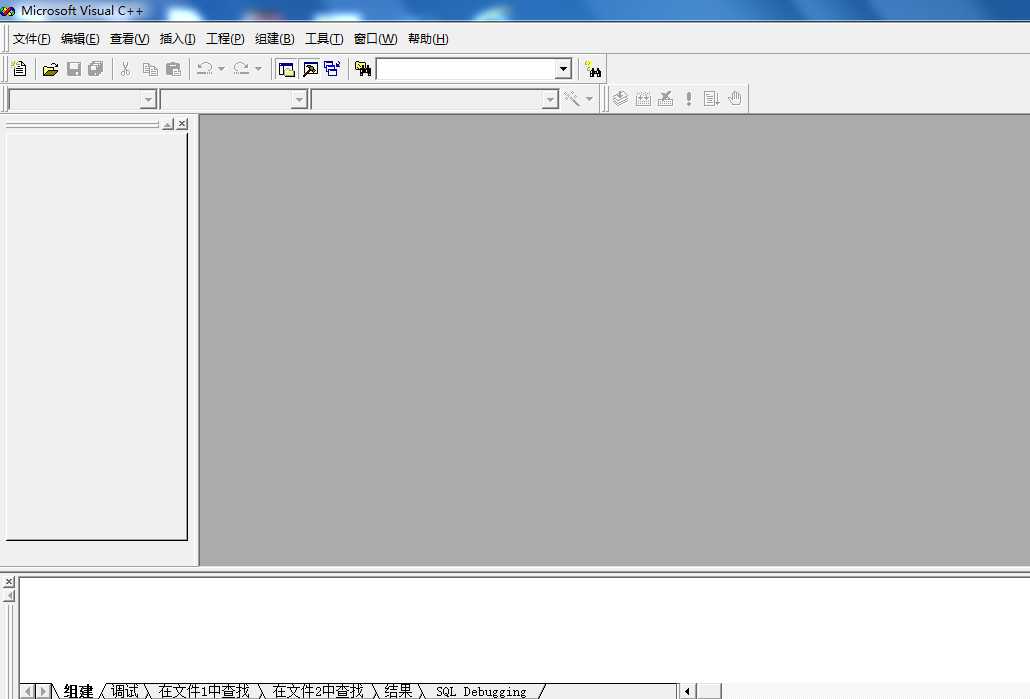This screenshot has height=699, width=1030.
Task: Click the Go debug icon
Action: (x=711, y=99)
